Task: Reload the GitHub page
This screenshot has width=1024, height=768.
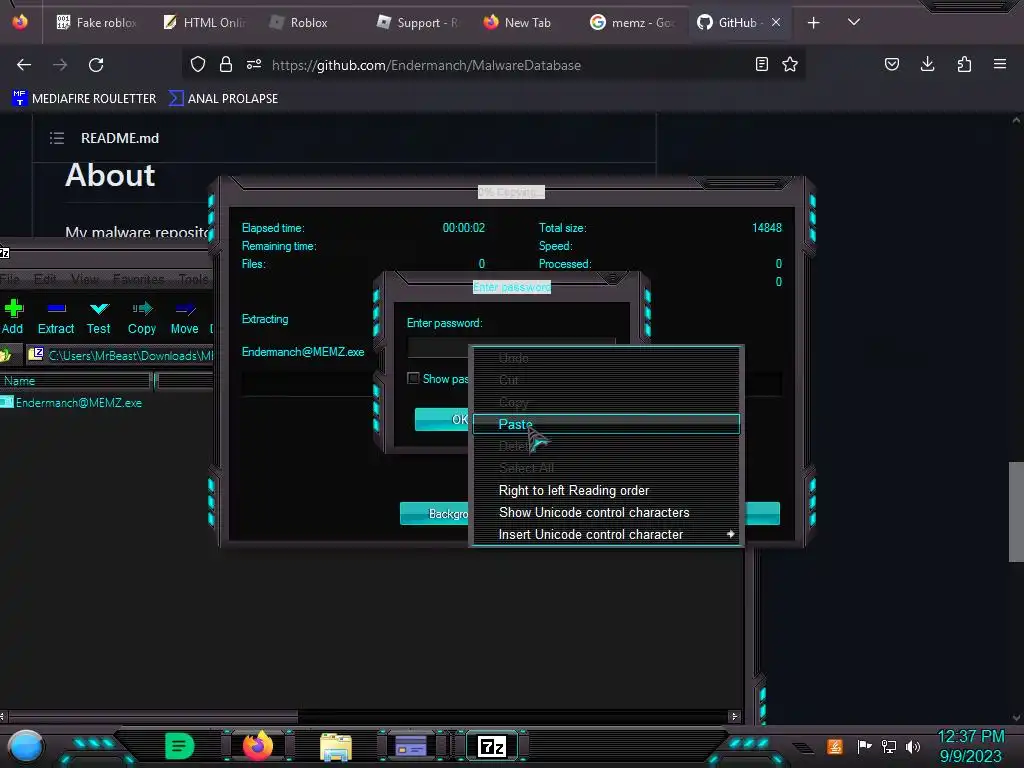Action: [96, 65]
